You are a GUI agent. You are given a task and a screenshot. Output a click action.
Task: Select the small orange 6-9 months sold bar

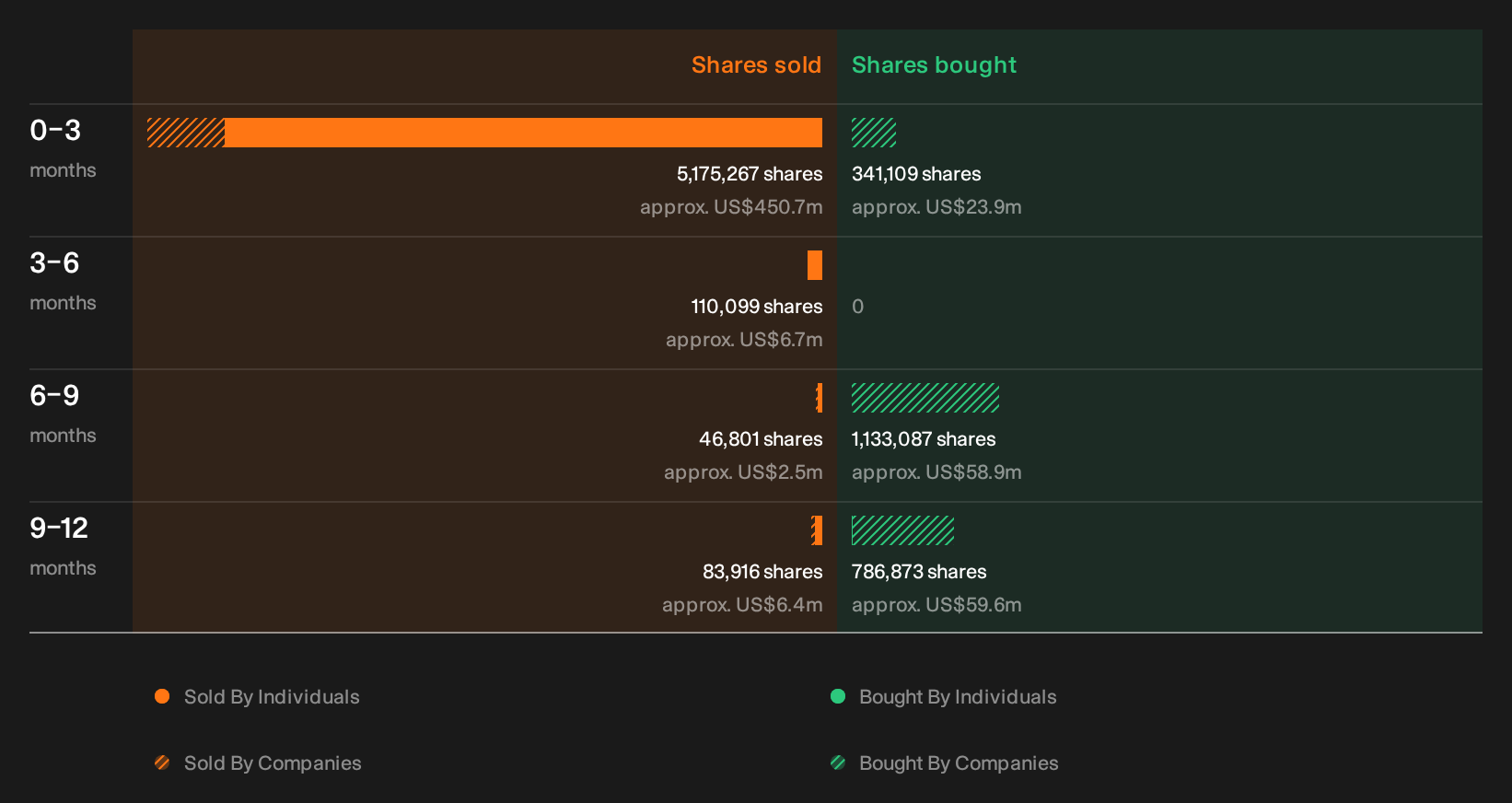819,398
